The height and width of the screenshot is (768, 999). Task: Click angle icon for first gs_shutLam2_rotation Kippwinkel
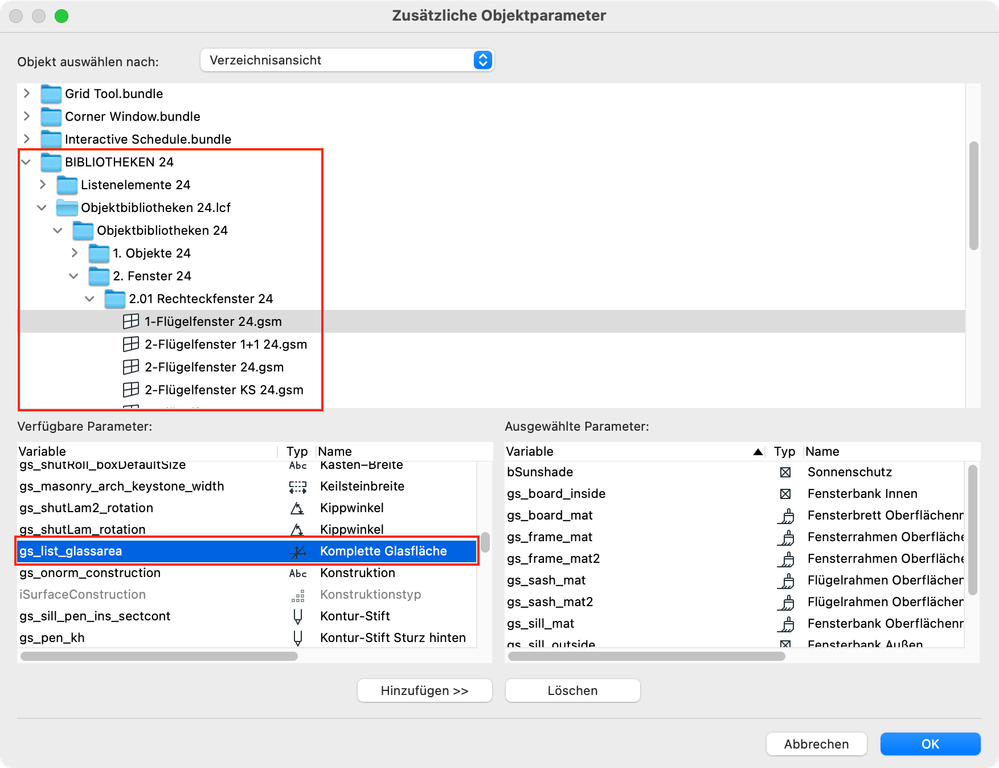click(297, 509)
